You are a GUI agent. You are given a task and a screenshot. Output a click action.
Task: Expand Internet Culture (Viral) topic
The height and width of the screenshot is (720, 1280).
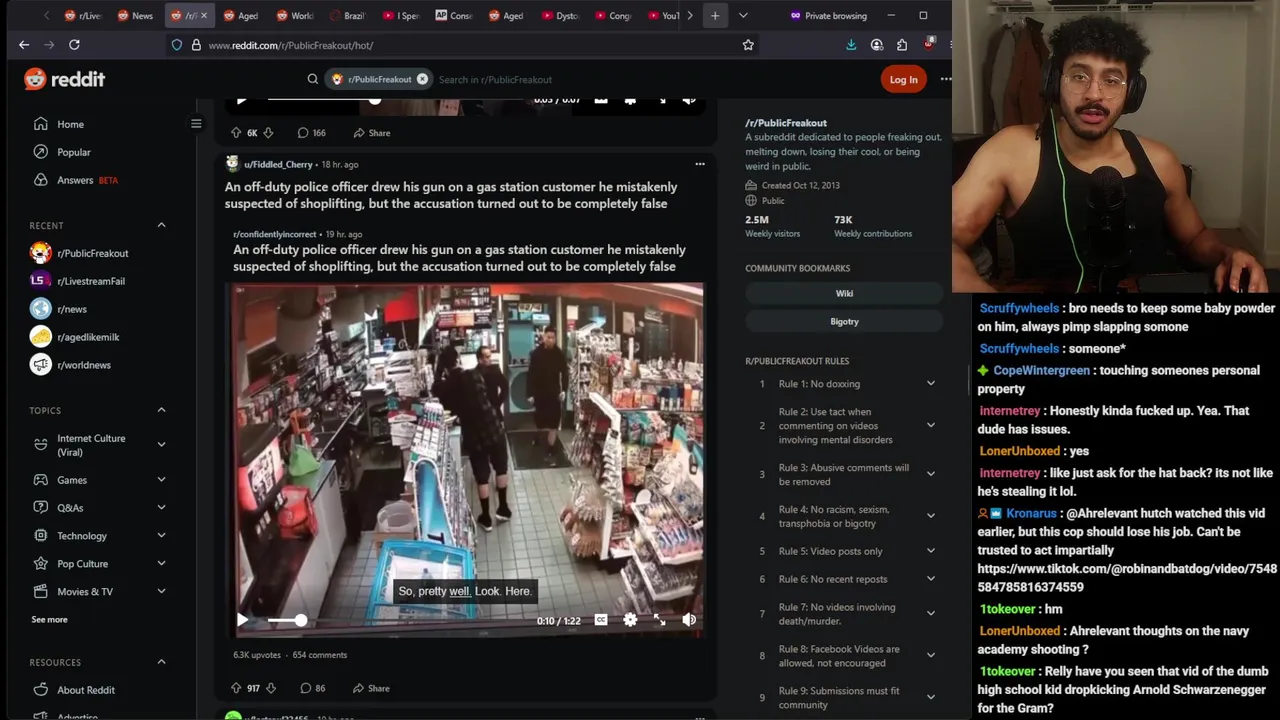coord(161,445)
